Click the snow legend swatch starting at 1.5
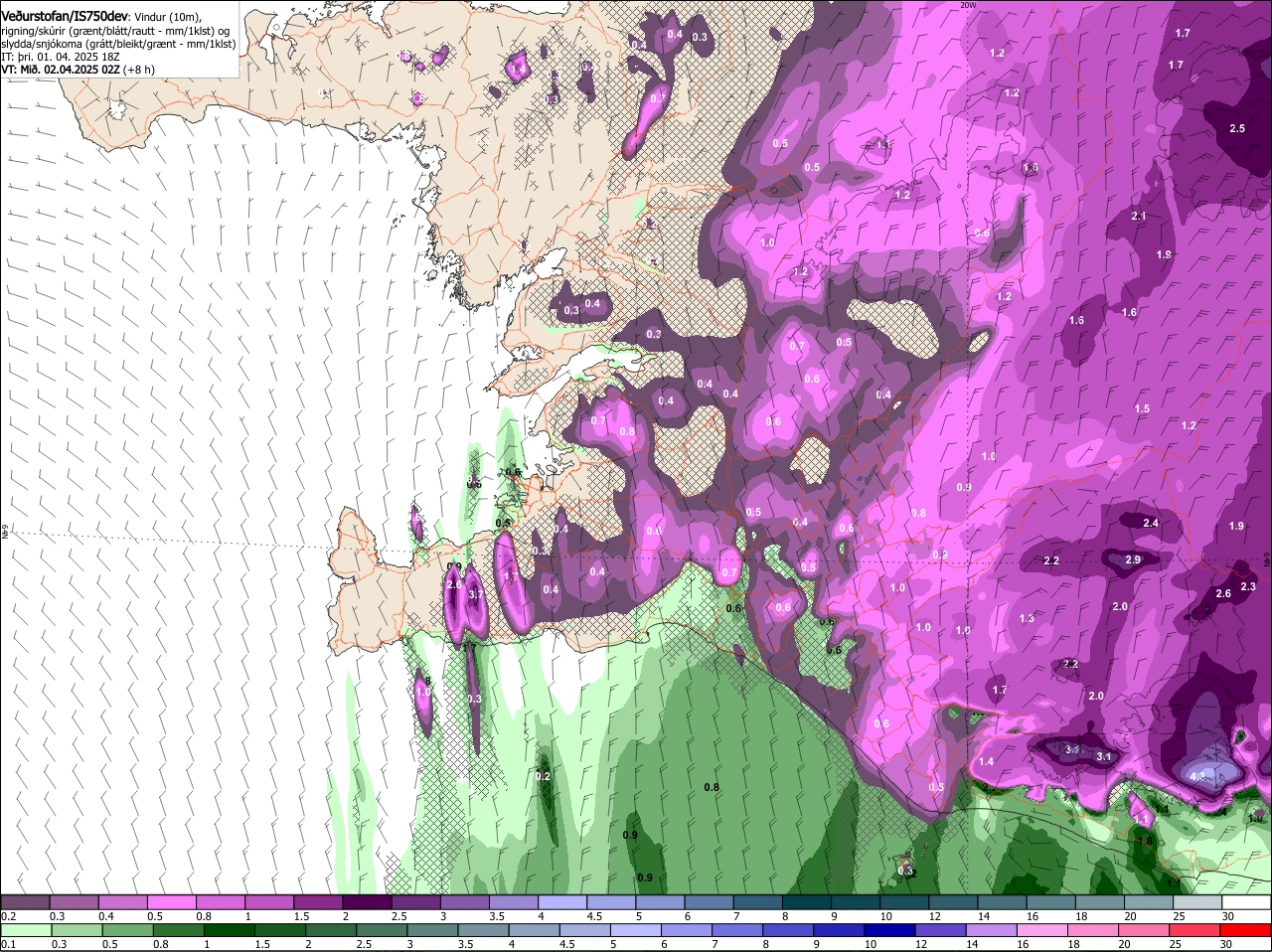This screenshot has height=952, width=1272. (x=317, y=902)
